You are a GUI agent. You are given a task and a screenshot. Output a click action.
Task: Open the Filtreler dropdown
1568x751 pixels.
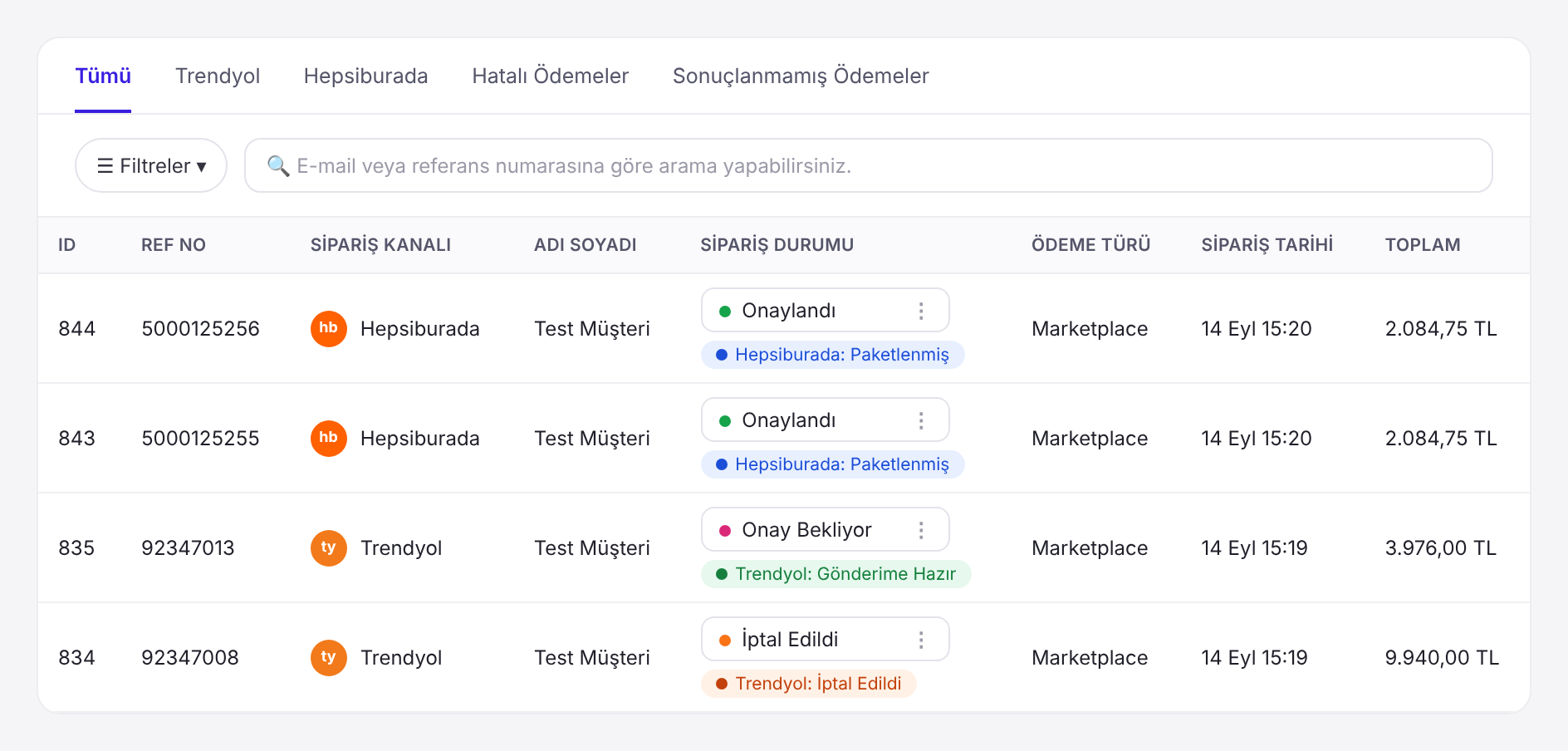tap(151, 165)
